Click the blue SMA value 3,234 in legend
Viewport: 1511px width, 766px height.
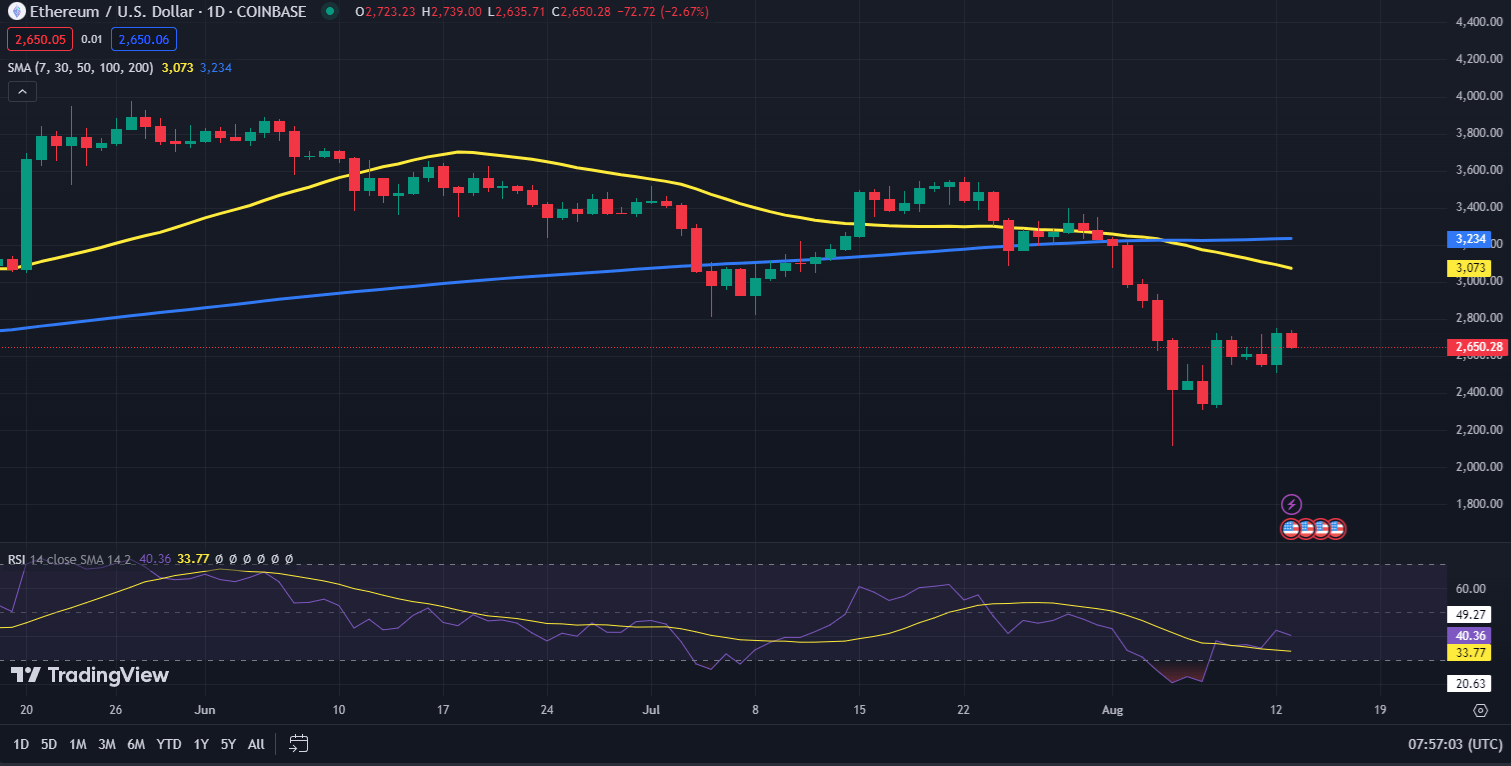216,67
